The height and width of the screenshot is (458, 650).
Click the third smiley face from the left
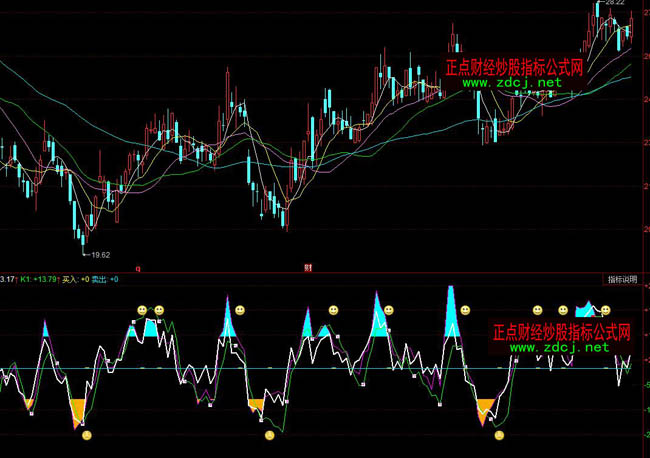(239, 310)
